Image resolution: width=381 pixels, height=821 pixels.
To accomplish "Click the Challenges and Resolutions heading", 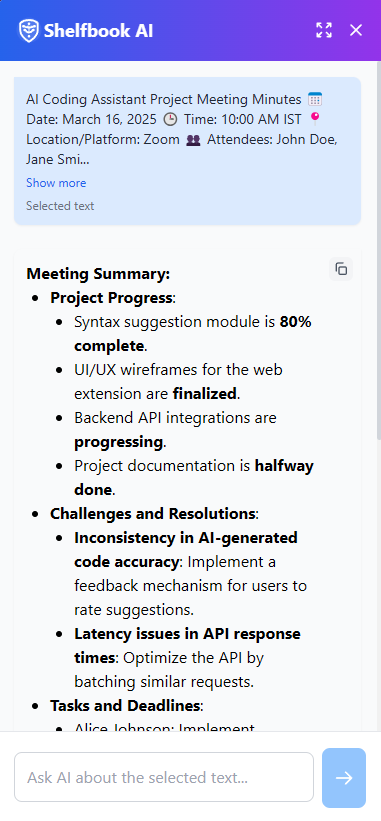I will click(x=153, y=514).
